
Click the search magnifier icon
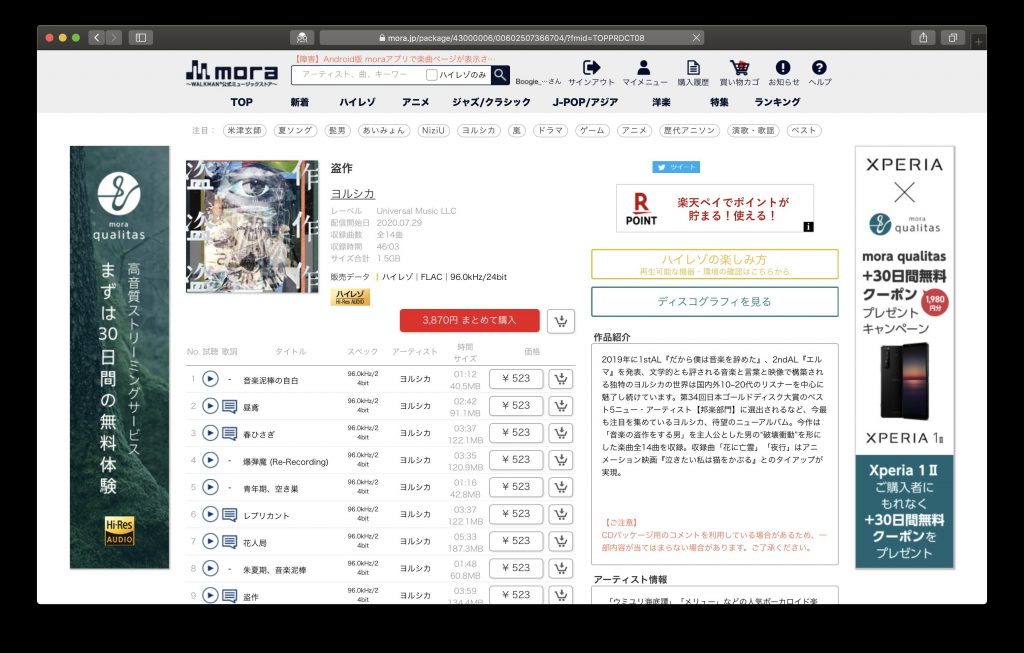click(x=500, y=74)
